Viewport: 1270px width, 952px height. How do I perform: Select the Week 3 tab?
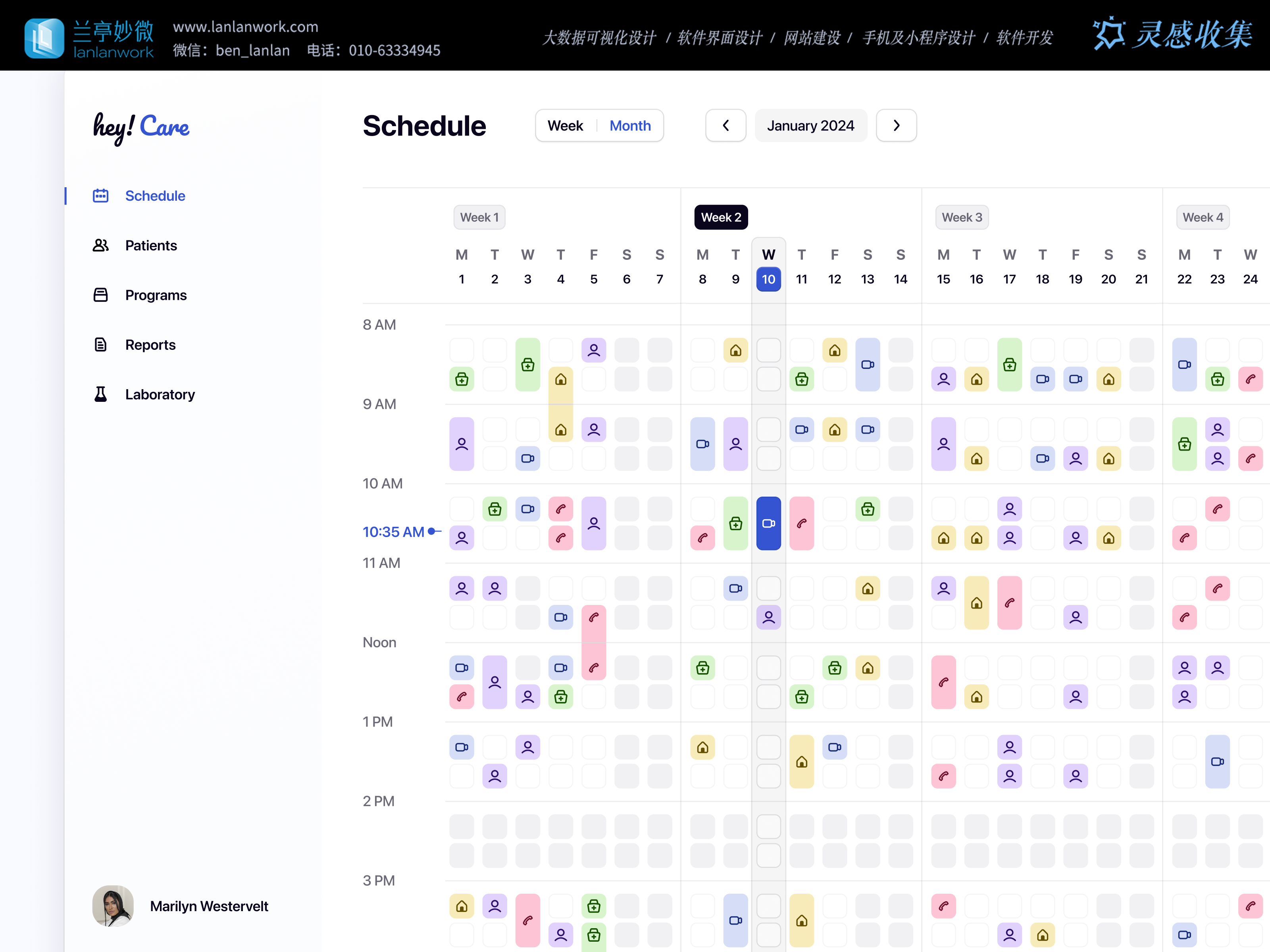962,217
